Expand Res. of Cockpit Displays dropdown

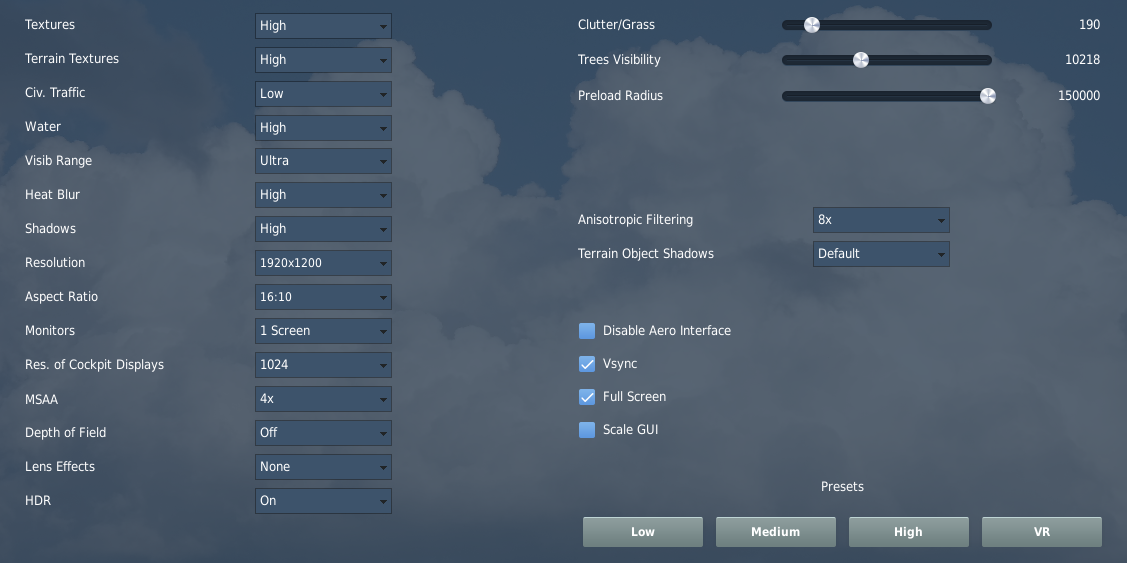[x=323, y=365]
